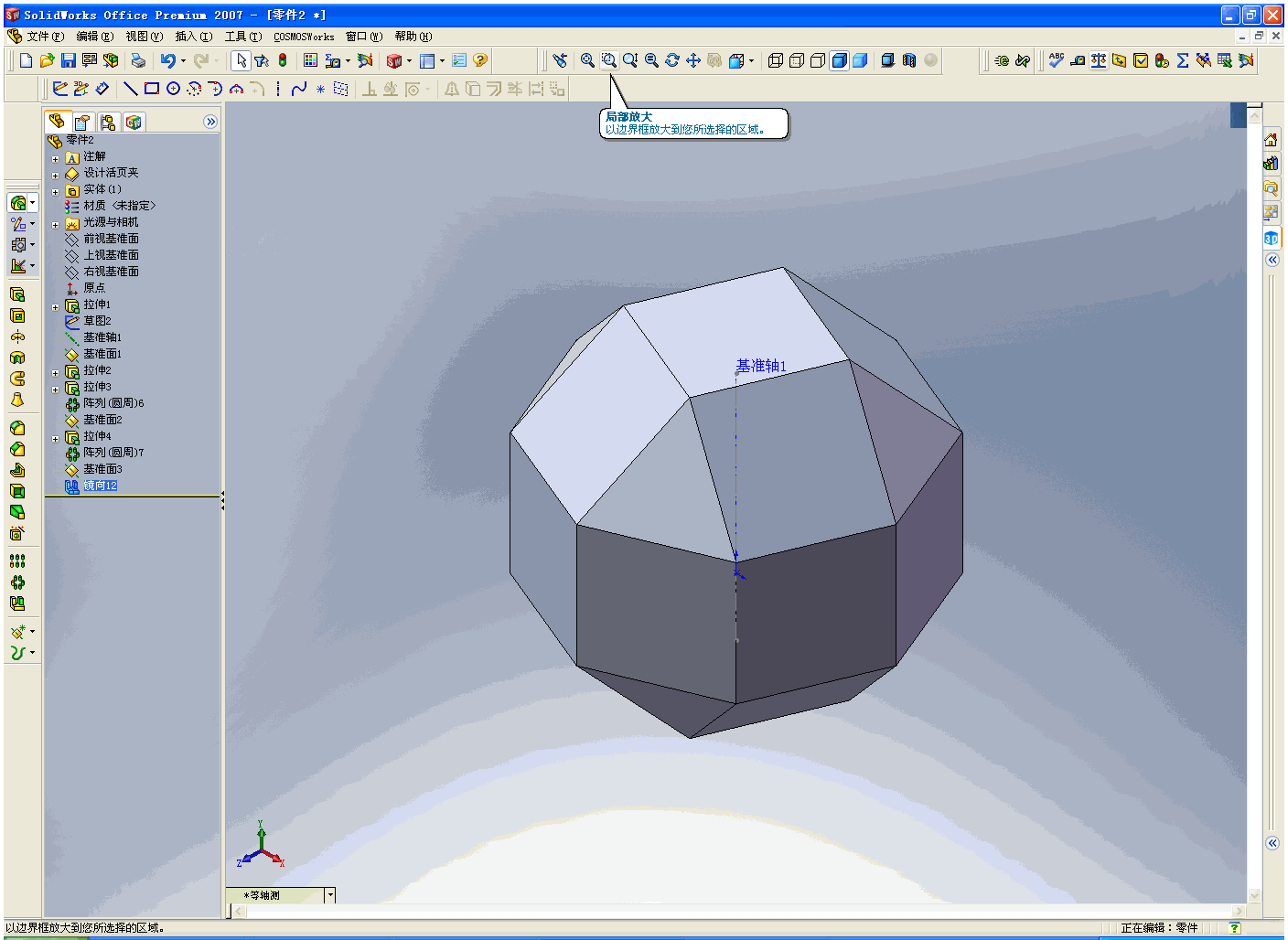Switch to the PropertyManager tab
This screenshot has height=940, width=1288.
click(82, 122)
